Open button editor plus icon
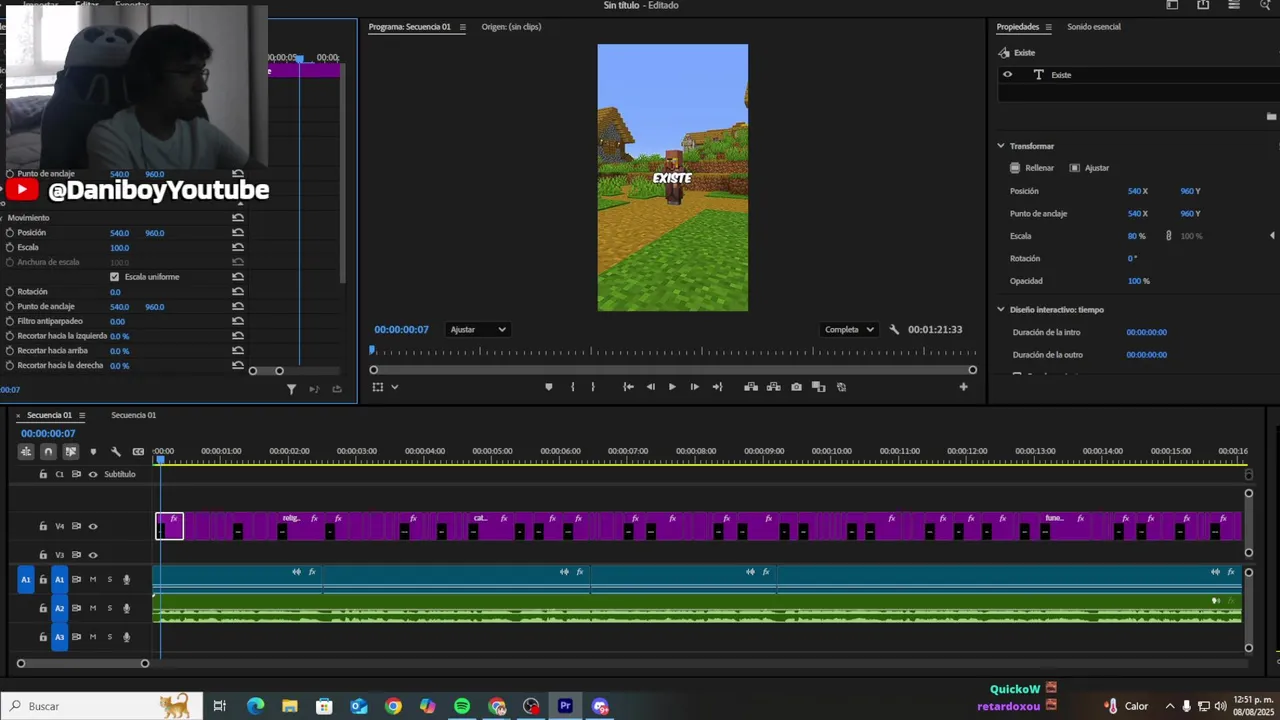Screen dimensions: 1280x720 [x=963, y=387]
